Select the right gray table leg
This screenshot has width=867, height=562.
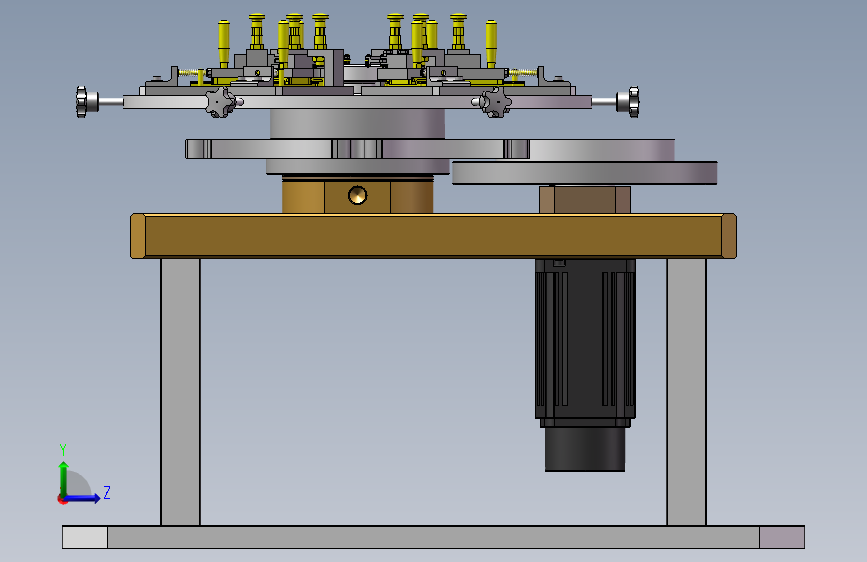[686, 392]
